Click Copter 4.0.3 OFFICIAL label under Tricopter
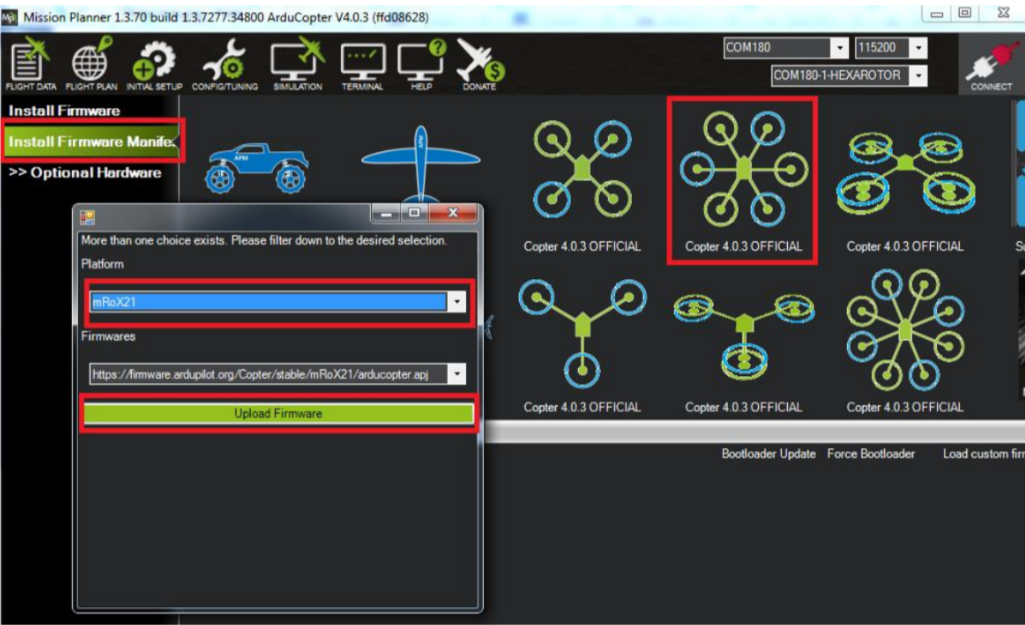Image resolution: width=1025 pixels, height=625 pixels. pos(582,407)
